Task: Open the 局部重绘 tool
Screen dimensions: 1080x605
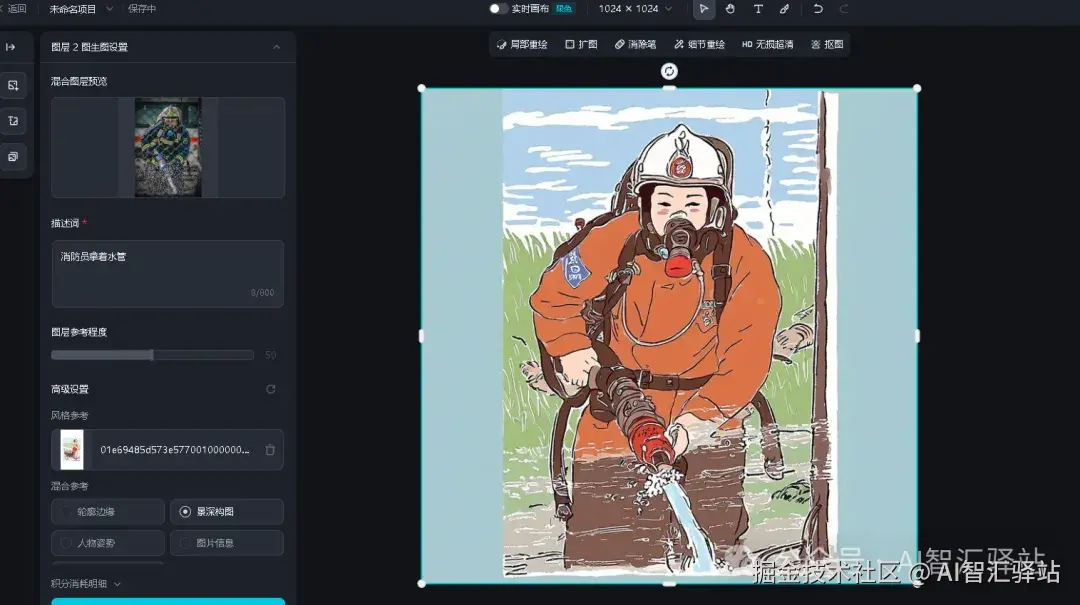Action: pos(522,45)
